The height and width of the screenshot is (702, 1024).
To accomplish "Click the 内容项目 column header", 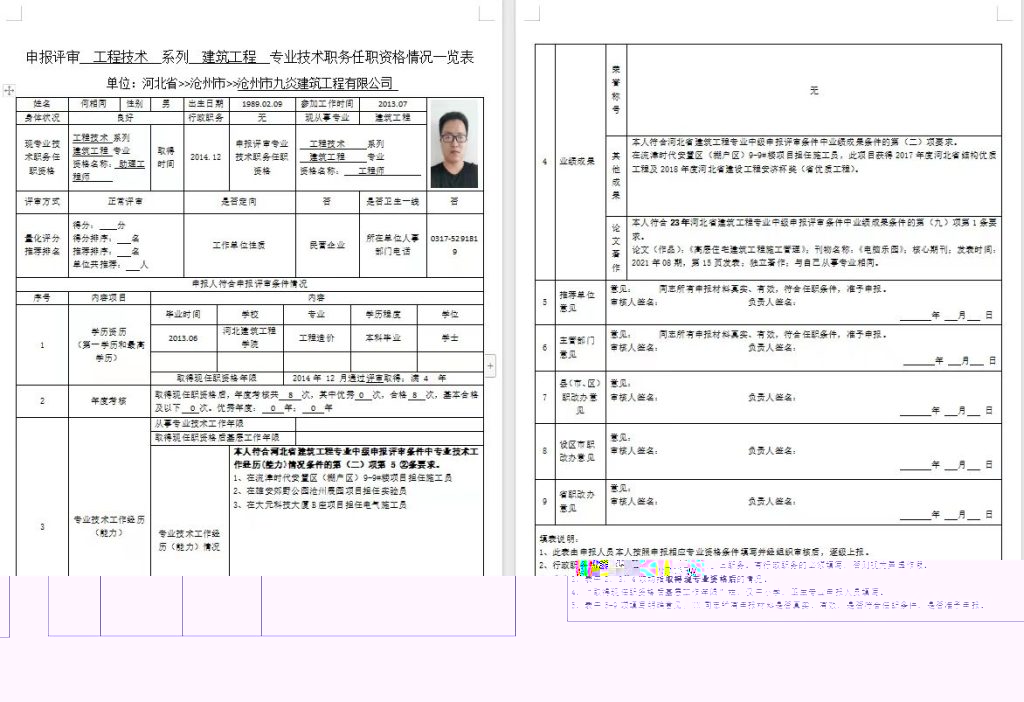I will tap(109, 298).
